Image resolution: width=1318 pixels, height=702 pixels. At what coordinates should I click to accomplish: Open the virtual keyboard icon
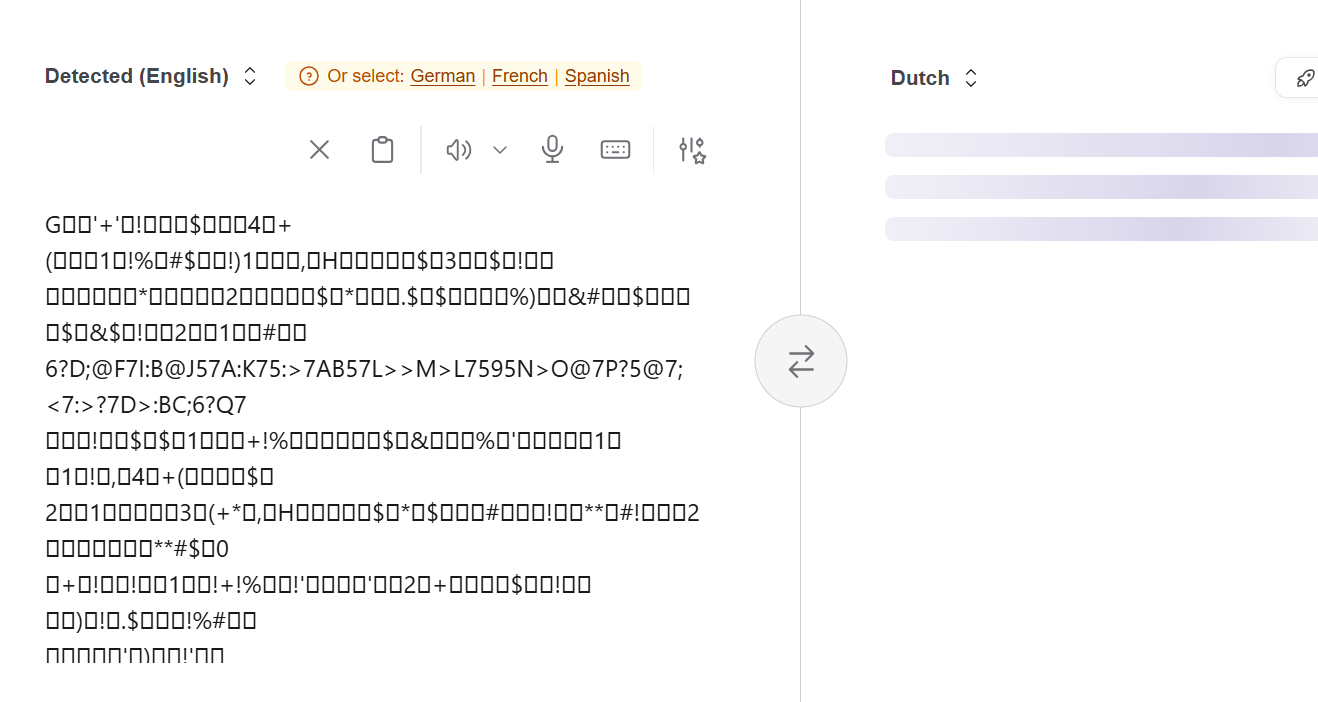(x=615, y=150)
